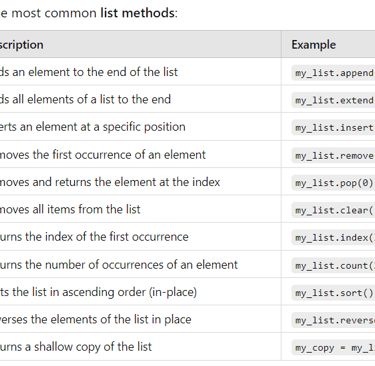The width and height of the screenshot is (375, 366).
Task: Click the my_list.insert code example
Action: [333, 127]
